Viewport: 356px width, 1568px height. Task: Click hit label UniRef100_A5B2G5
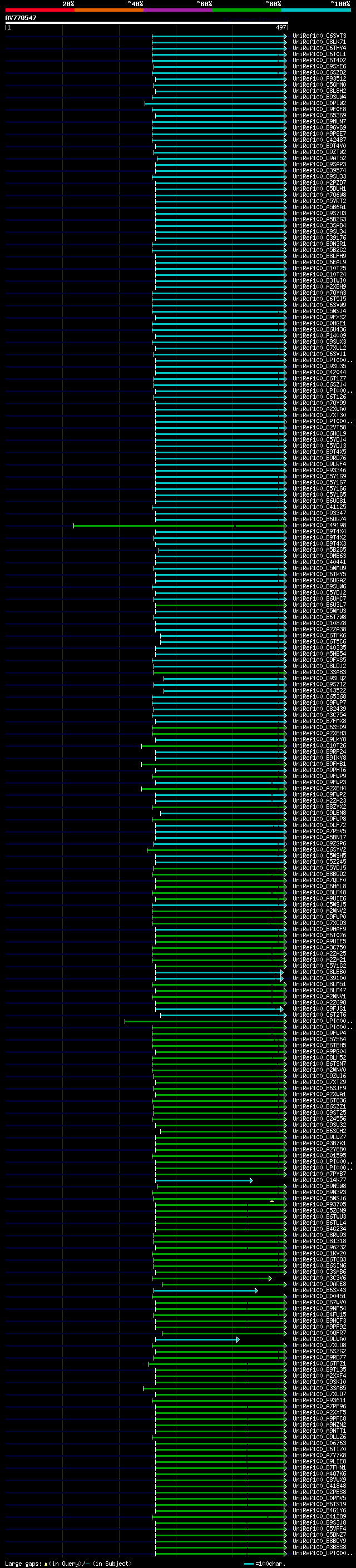319,550
